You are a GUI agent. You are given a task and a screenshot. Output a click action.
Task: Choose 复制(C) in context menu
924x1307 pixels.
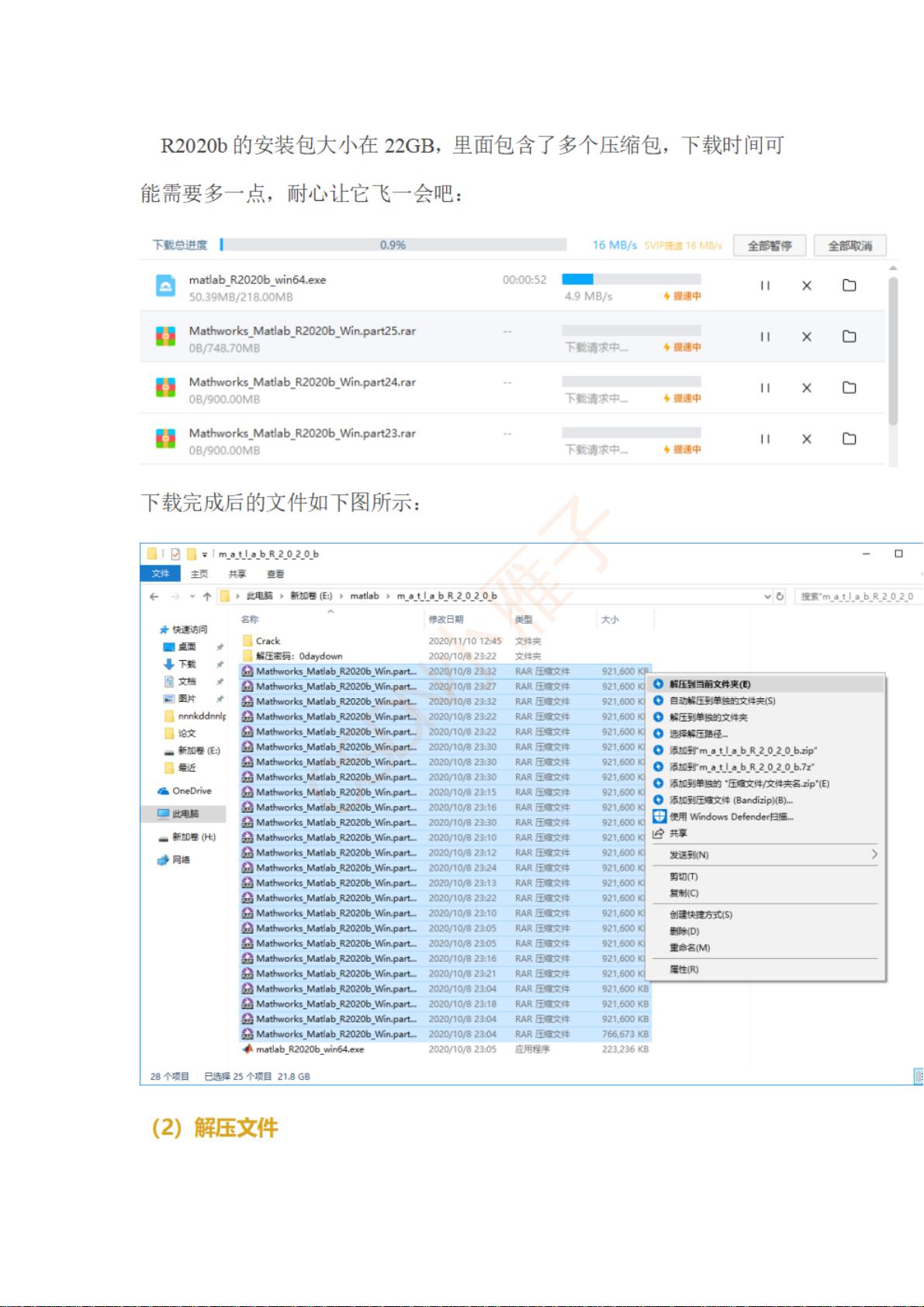coord(767,893)
